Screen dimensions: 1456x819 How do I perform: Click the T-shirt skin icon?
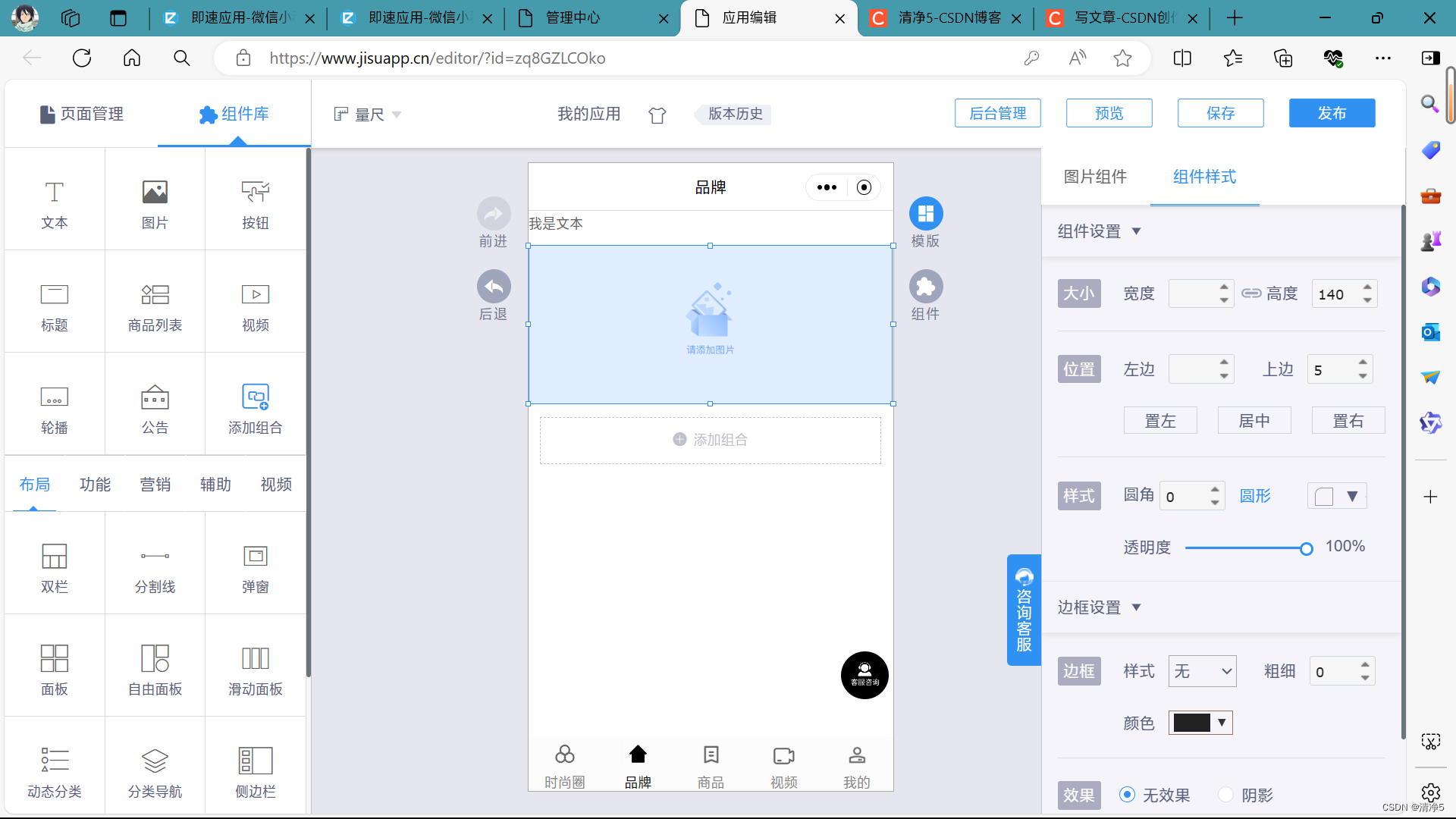657,115
